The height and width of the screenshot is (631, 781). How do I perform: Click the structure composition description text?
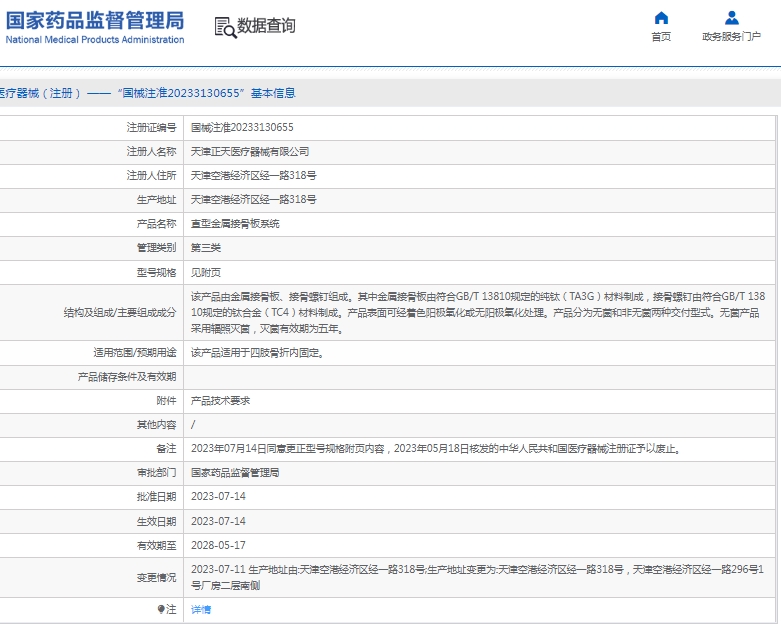coord(478,313)
